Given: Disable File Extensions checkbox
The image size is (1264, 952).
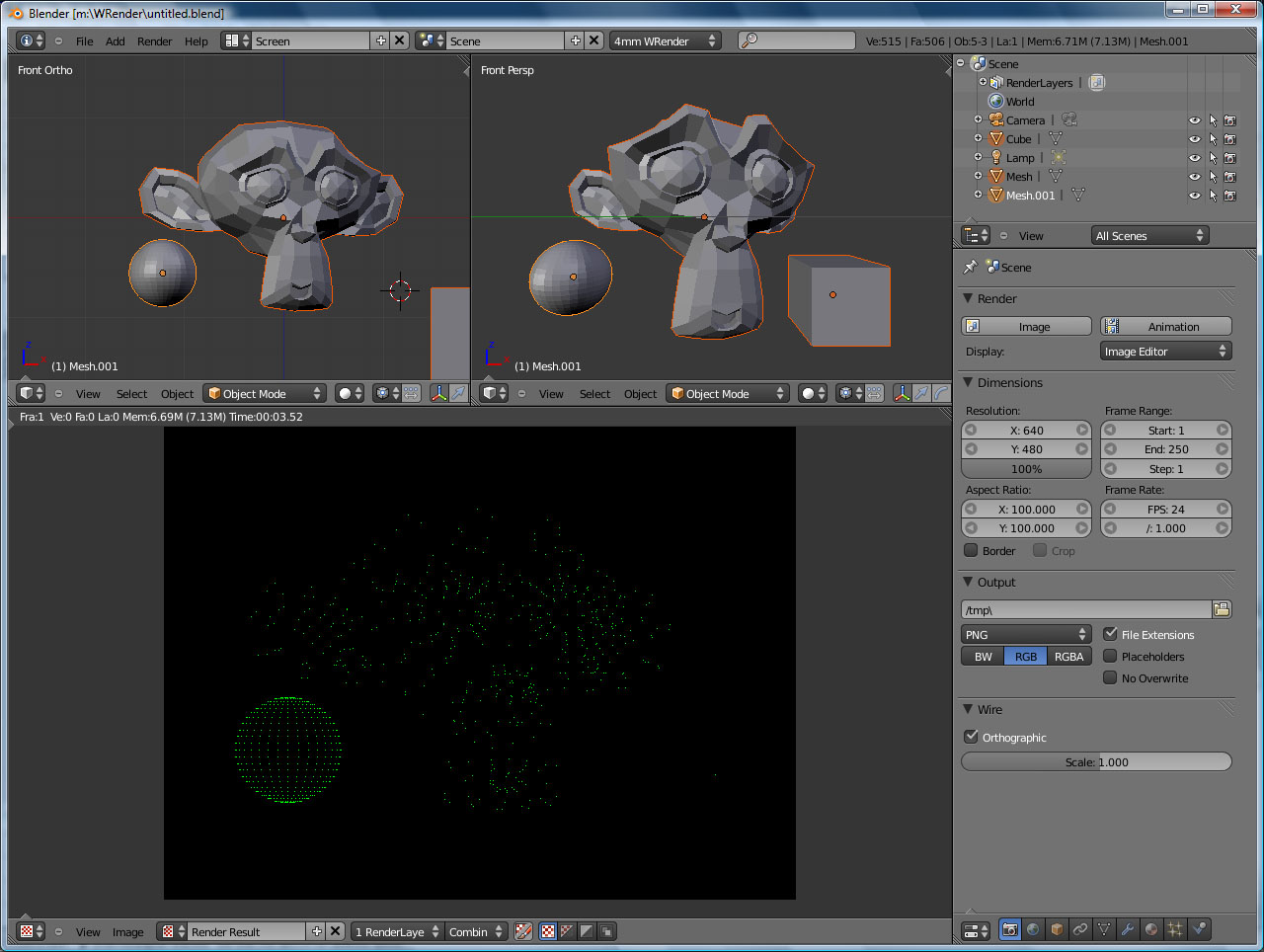Looking at the screenshot, I should click(x=1110, y=634).
